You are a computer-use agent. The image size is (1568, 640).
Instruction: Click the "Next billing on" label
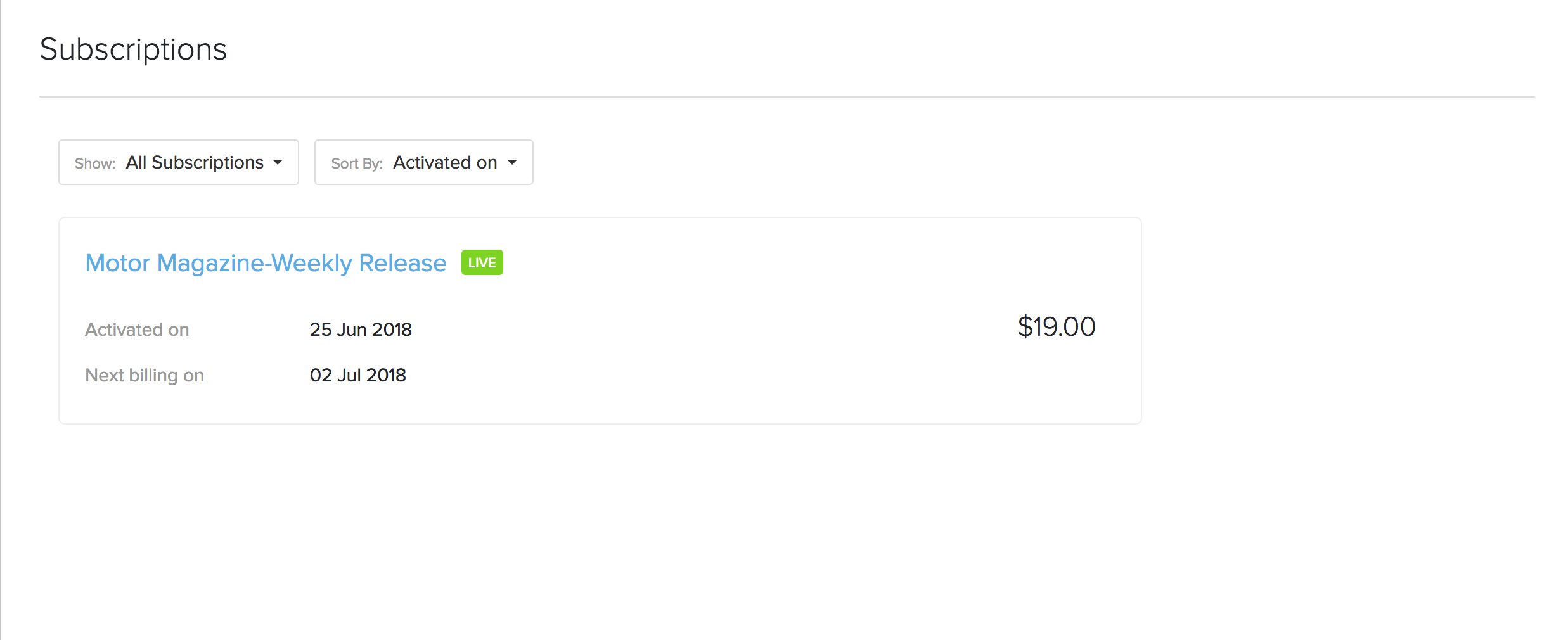coord(145,375)
